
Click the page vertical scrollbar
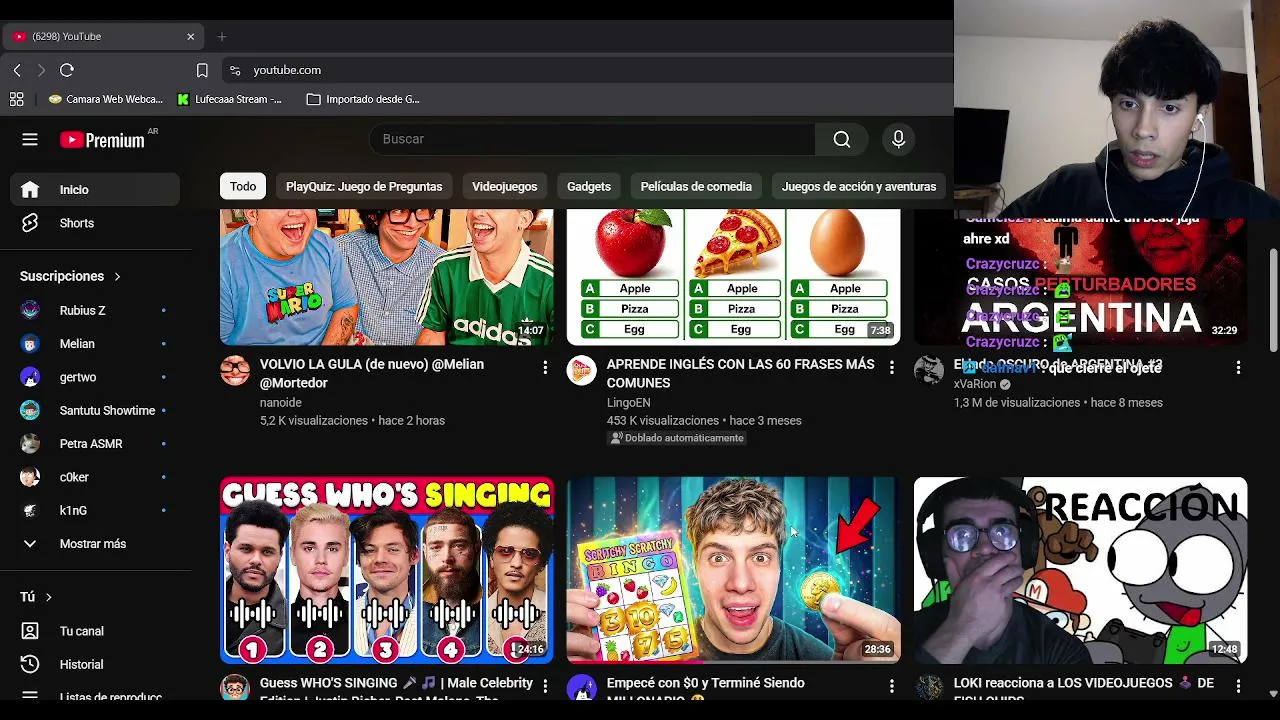(1273, 300)
